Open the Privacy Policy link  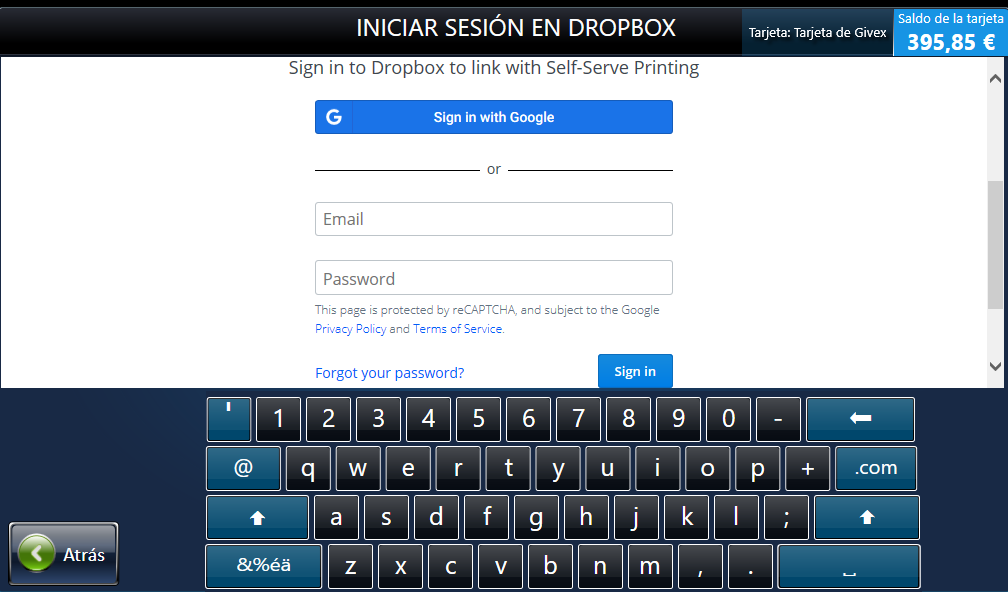350,328
